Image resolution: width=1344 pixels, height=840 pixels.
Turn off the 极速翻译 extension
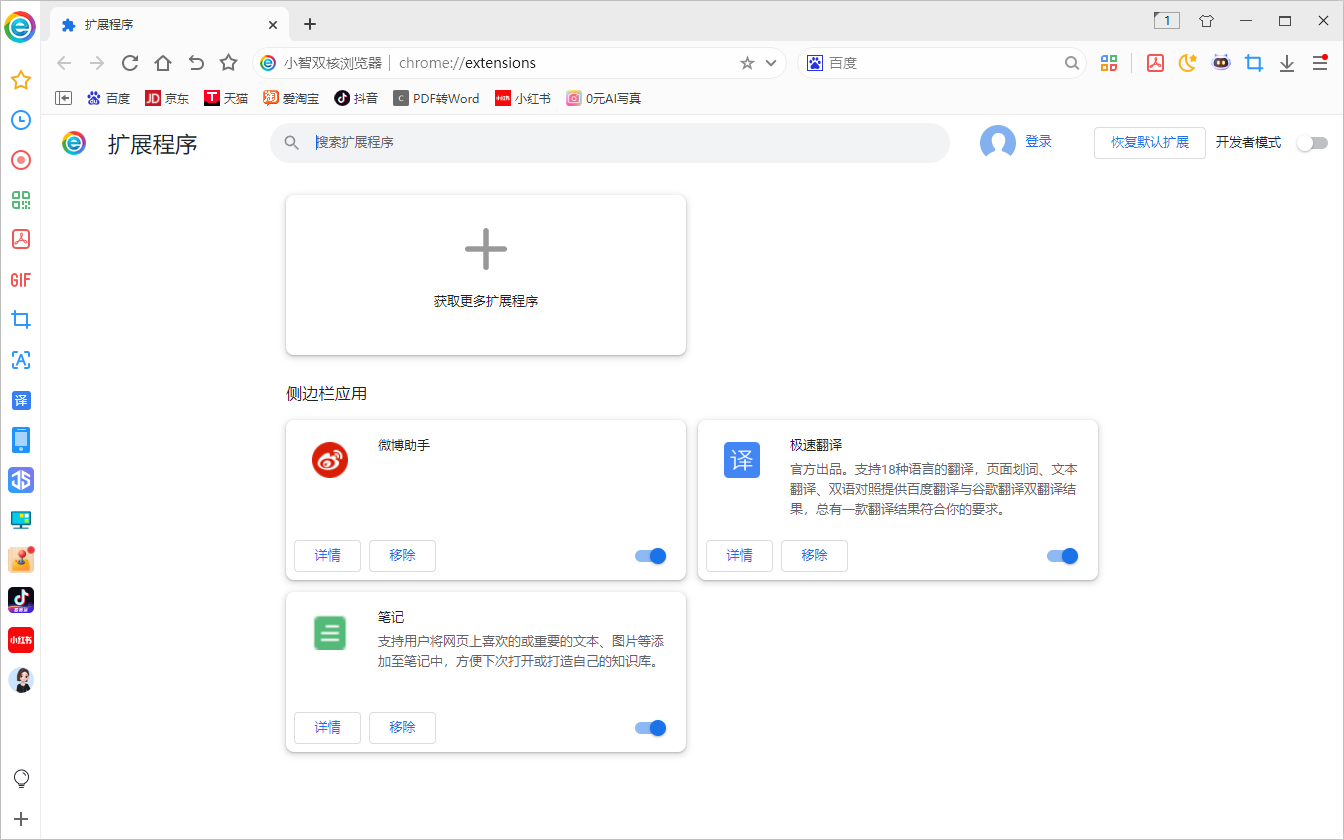1062,555
